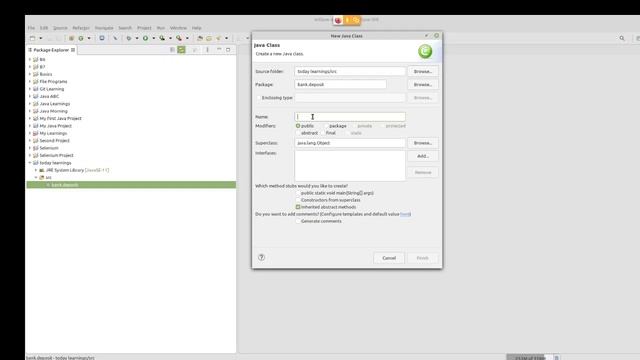Check public static void main method stub
This screenshot has height=360, width=640.
tap(298, 193)
